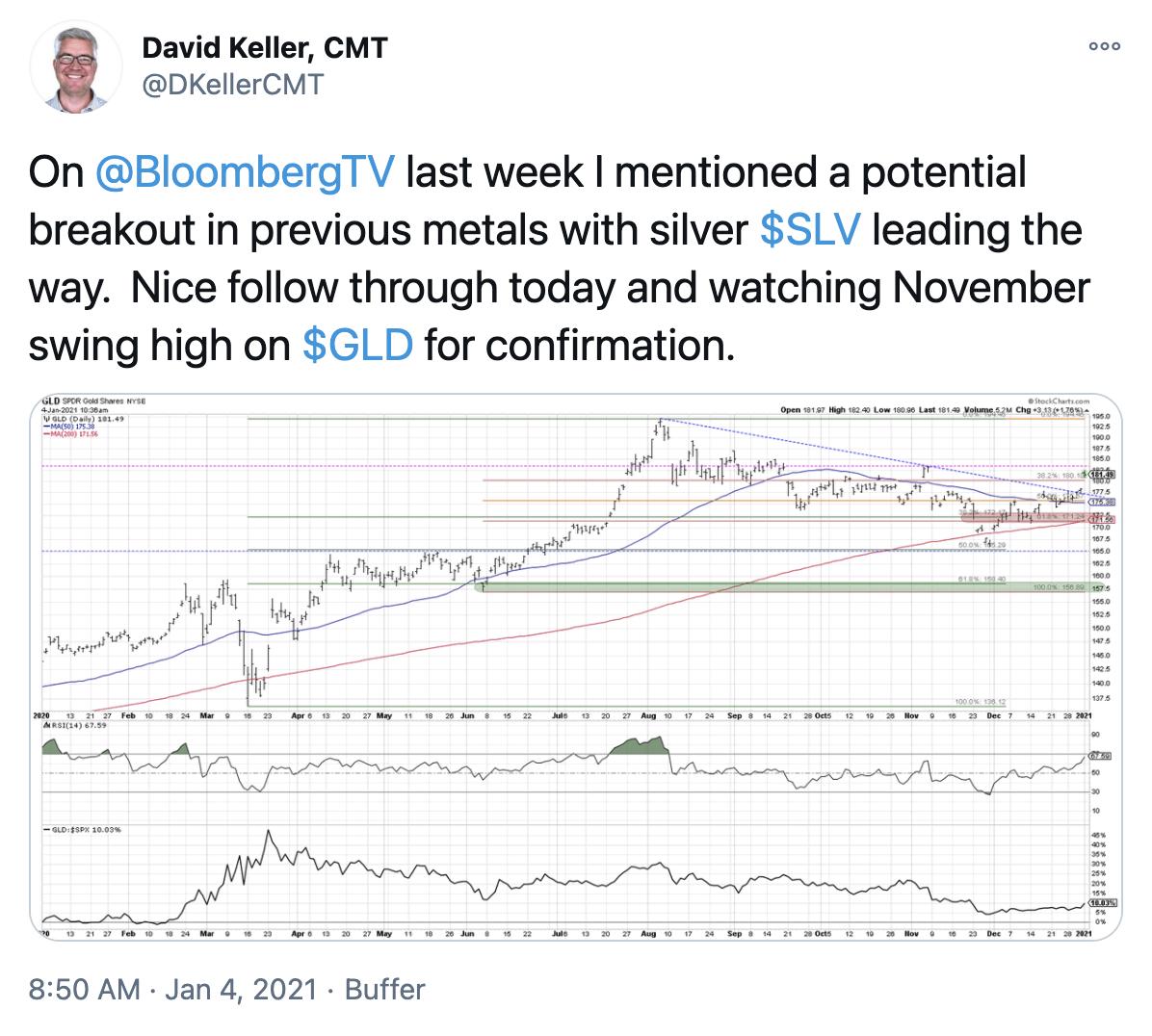
Task: Click the @DKellerCMT handle
Action: [x=232, y=85]
